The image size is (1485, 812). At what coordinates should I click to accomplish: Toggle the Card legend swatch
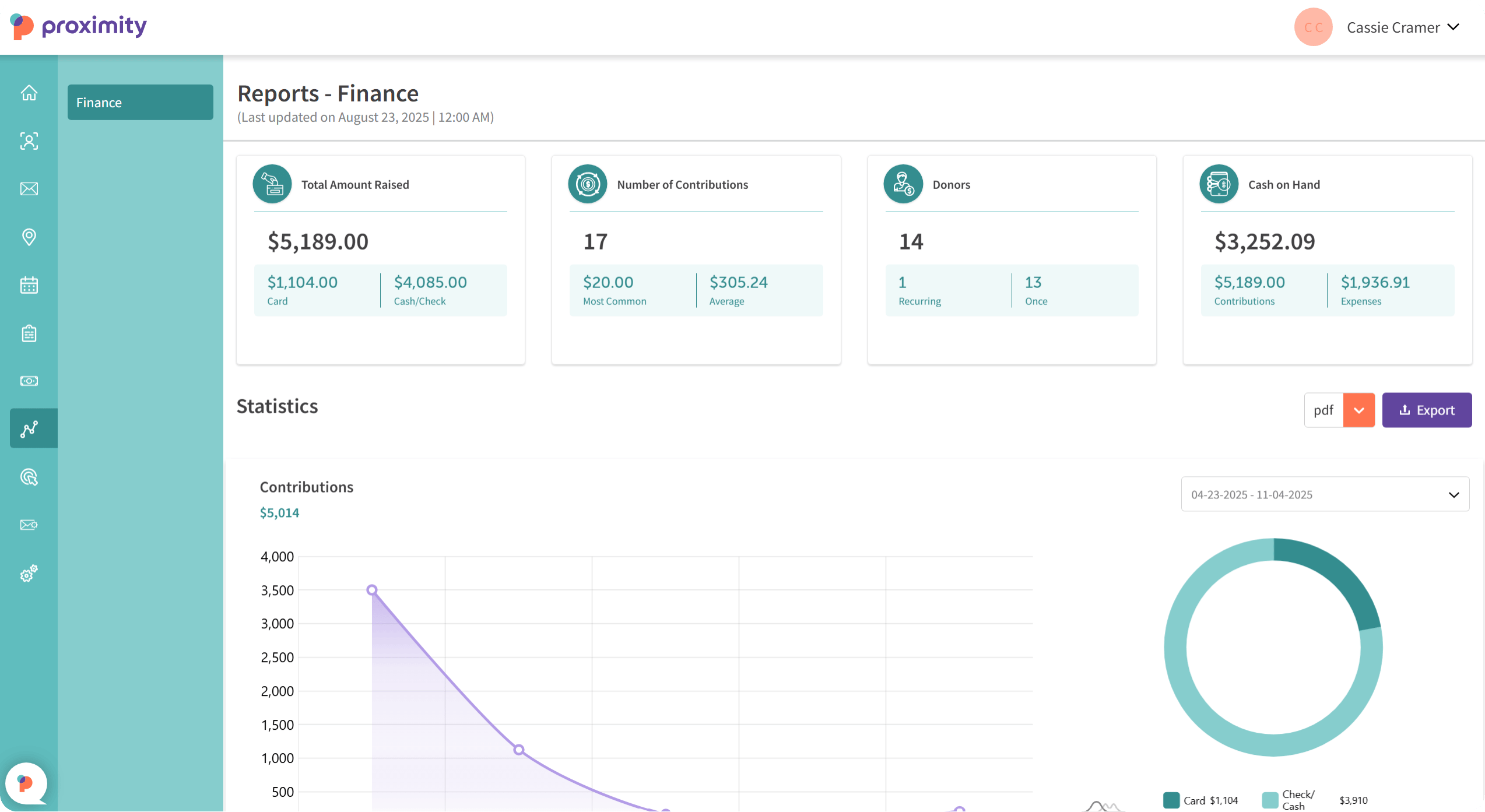(1171, 800)
